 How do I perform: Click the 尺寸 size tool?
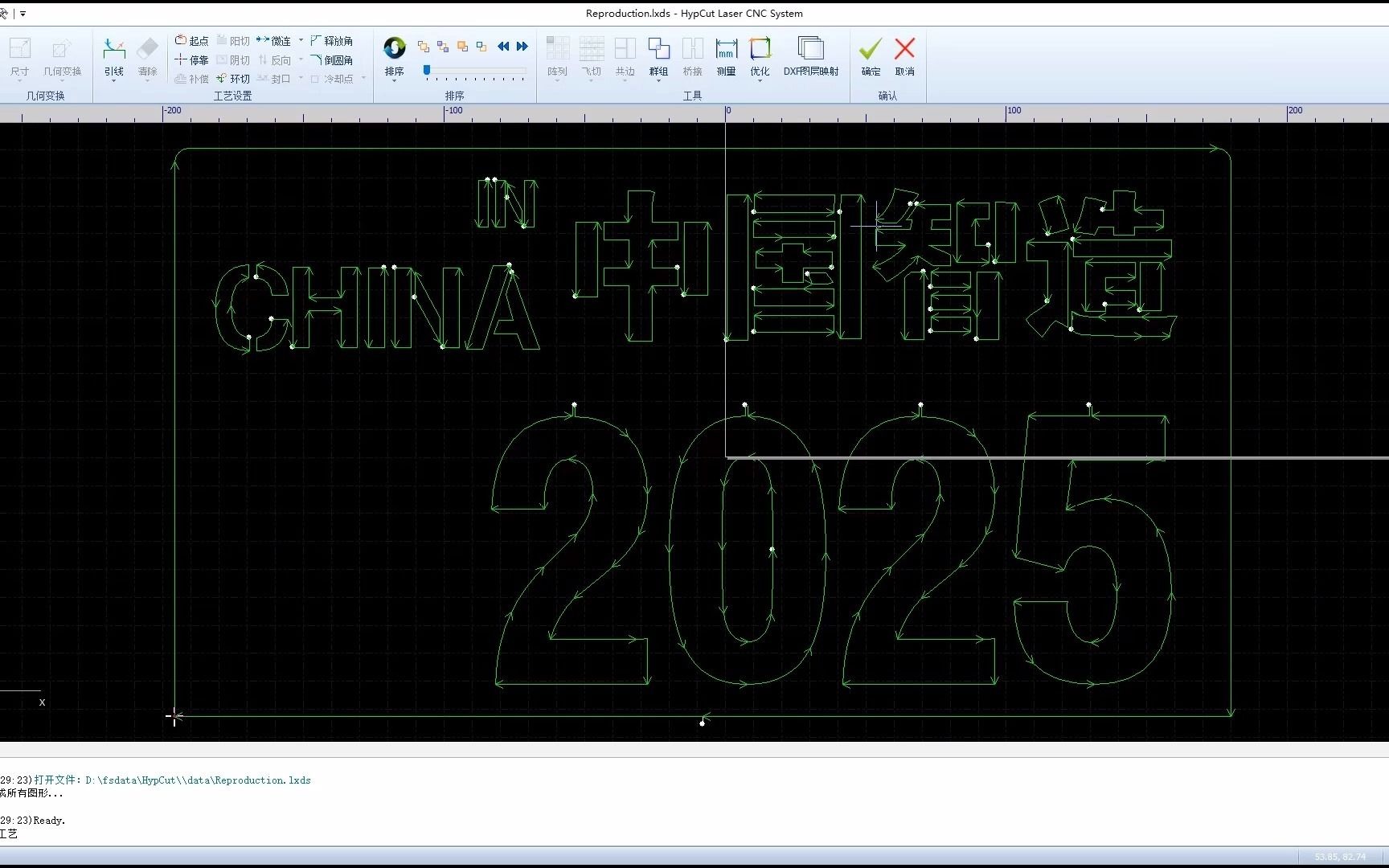20,57
